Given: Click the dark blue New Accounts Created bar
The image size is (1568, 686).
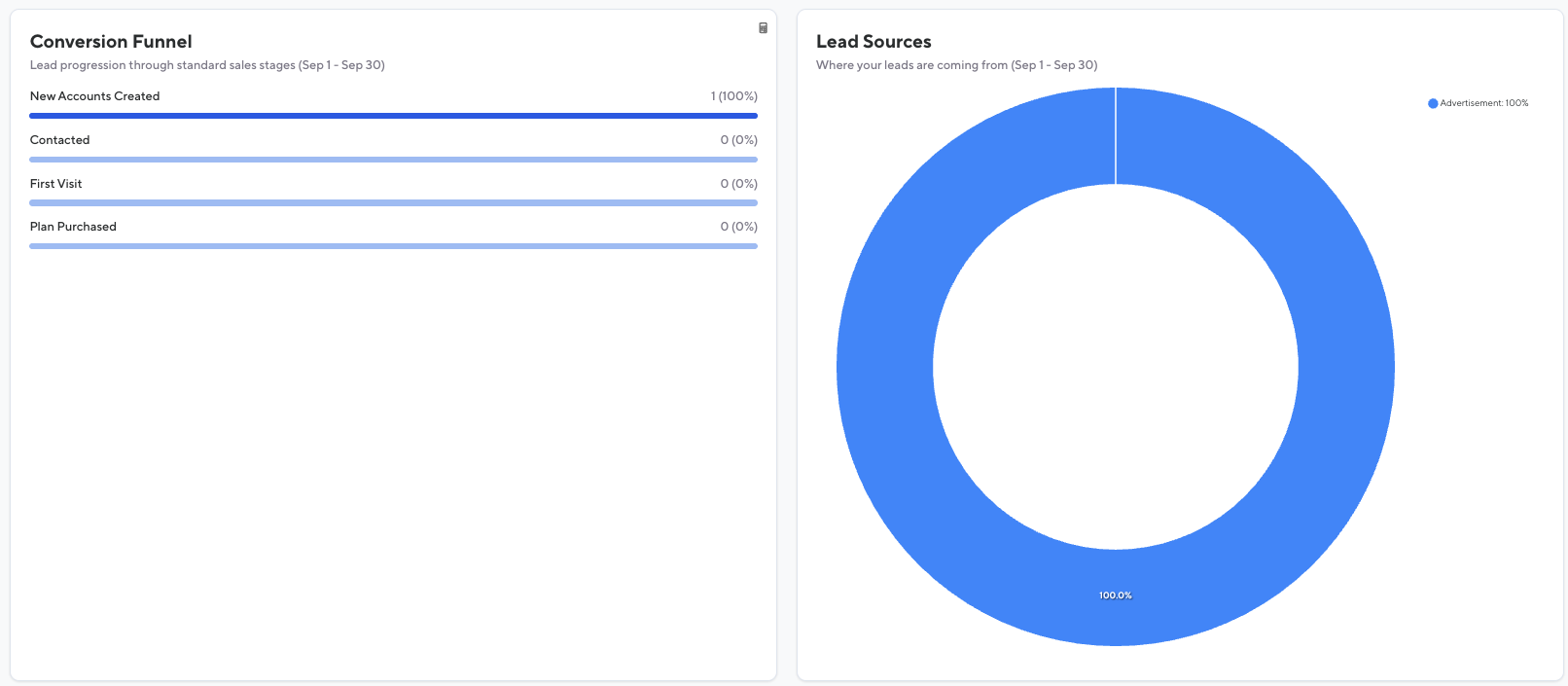Looking at the screenshot, I should click(393, 116).
